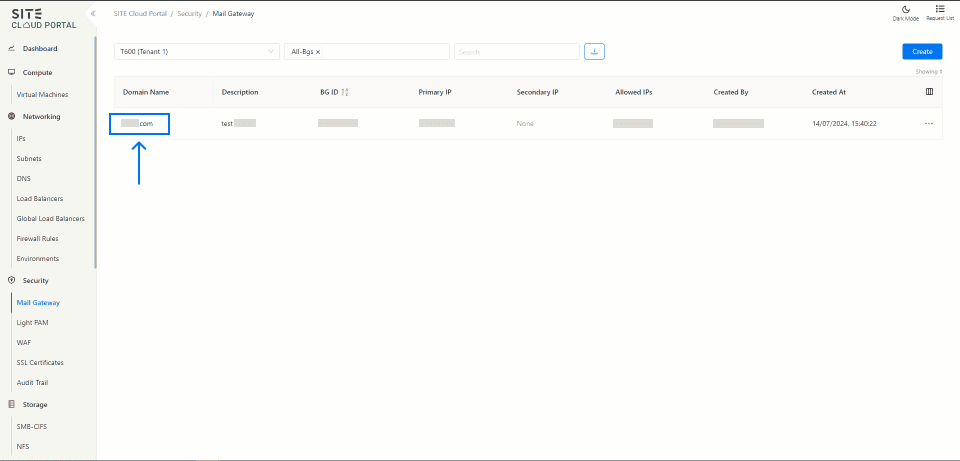
Task: Sort by the BG ID column icon
Action: (345, 92)
